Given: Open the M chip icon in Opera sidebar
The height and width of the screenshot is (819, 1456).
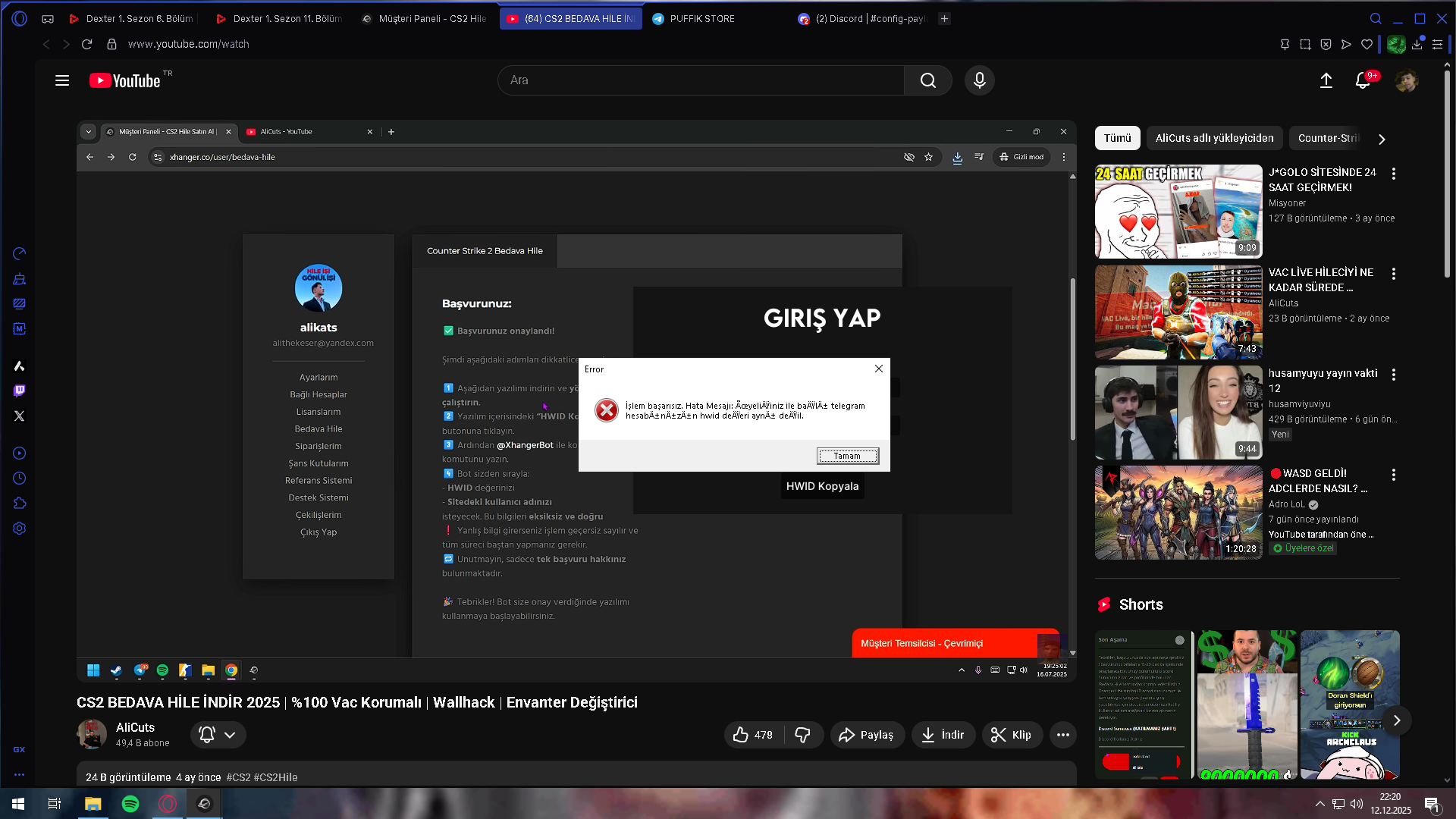Looking at the screenshot, I should [x=20, y=329].
